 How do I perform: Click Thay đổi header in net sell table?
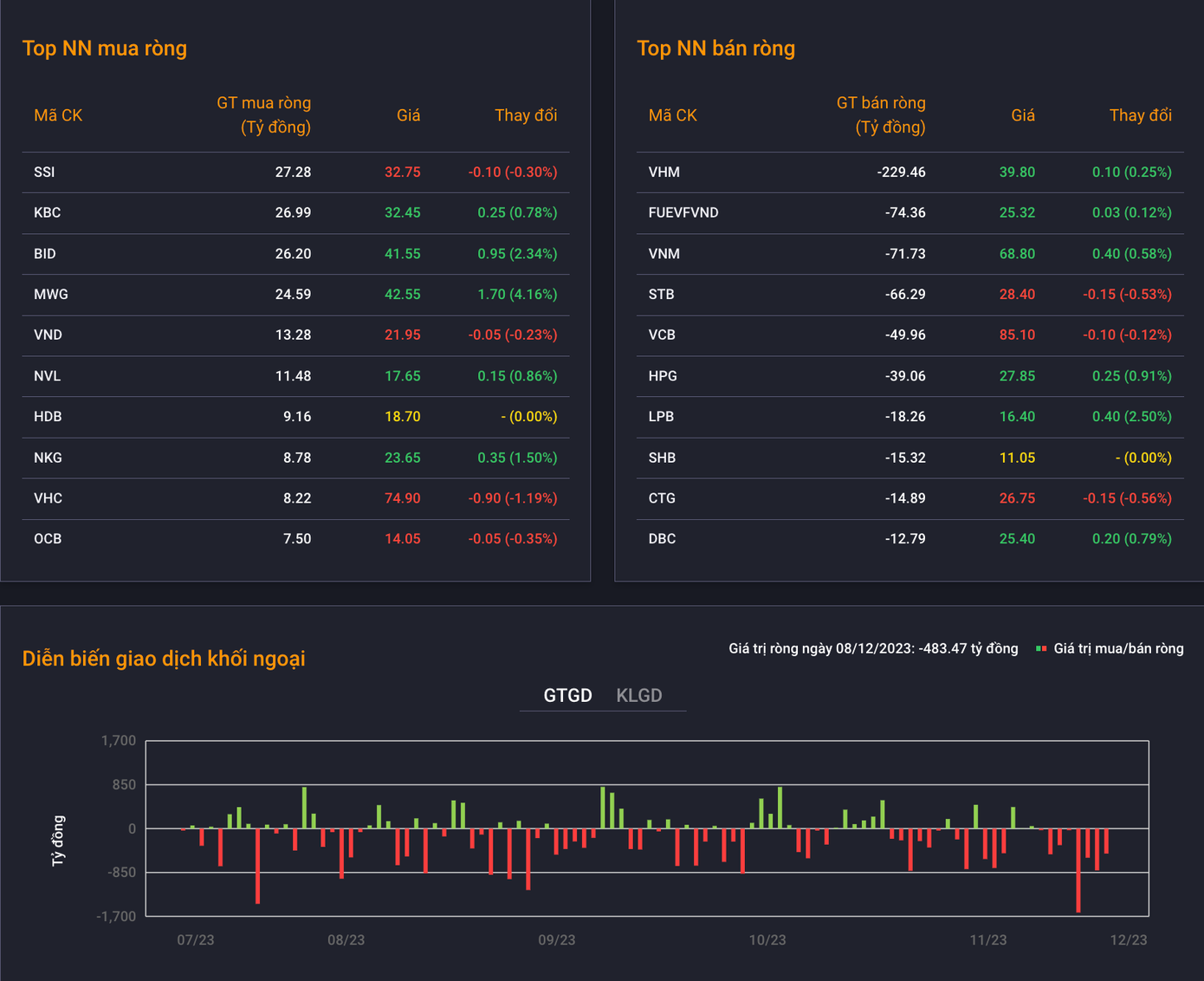[x=1140, y=115]
